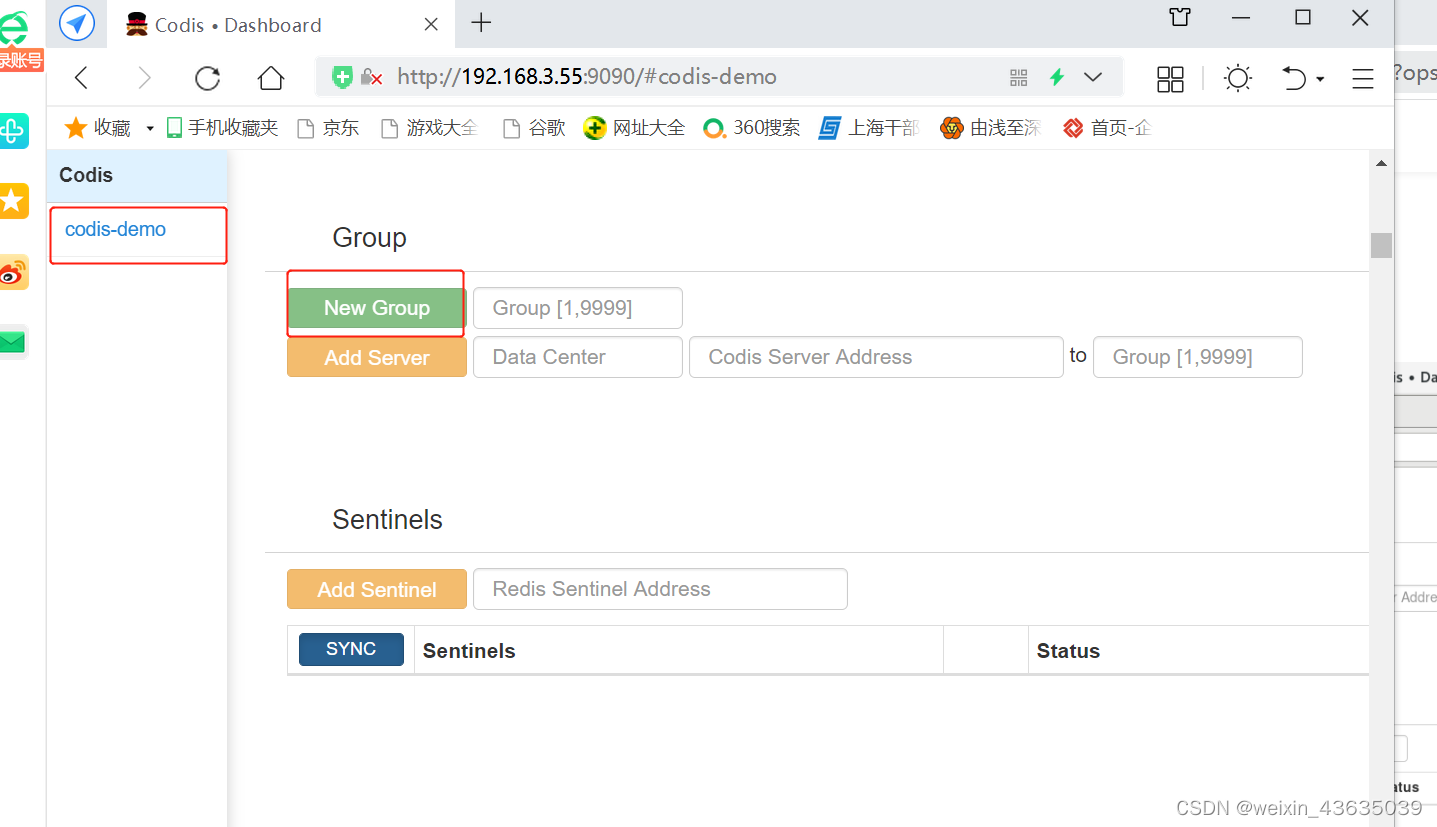Select the codis-demo project link
Image resolution: width=1437 pixels, height=827 pixels.
(x=114, y=229)
